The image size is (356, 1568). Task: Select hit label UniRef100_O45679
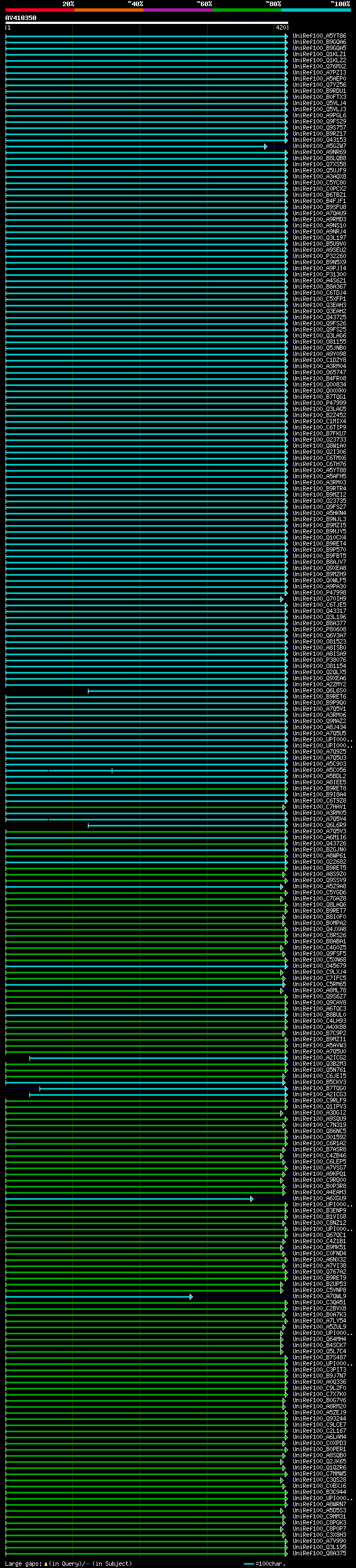319,966
